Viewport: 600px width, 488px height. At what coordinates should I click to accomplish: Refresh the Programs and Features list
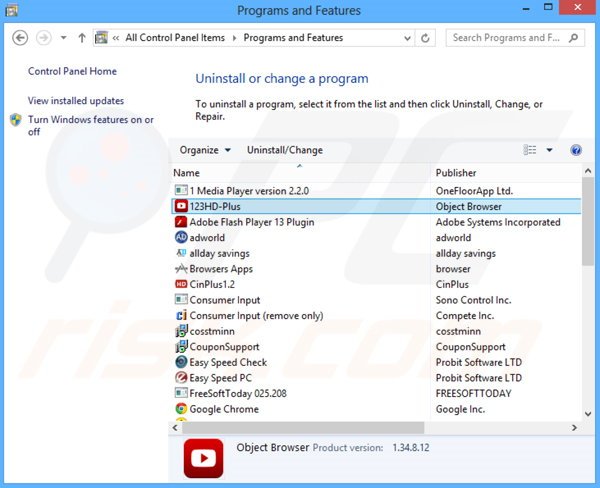point(425,38)
